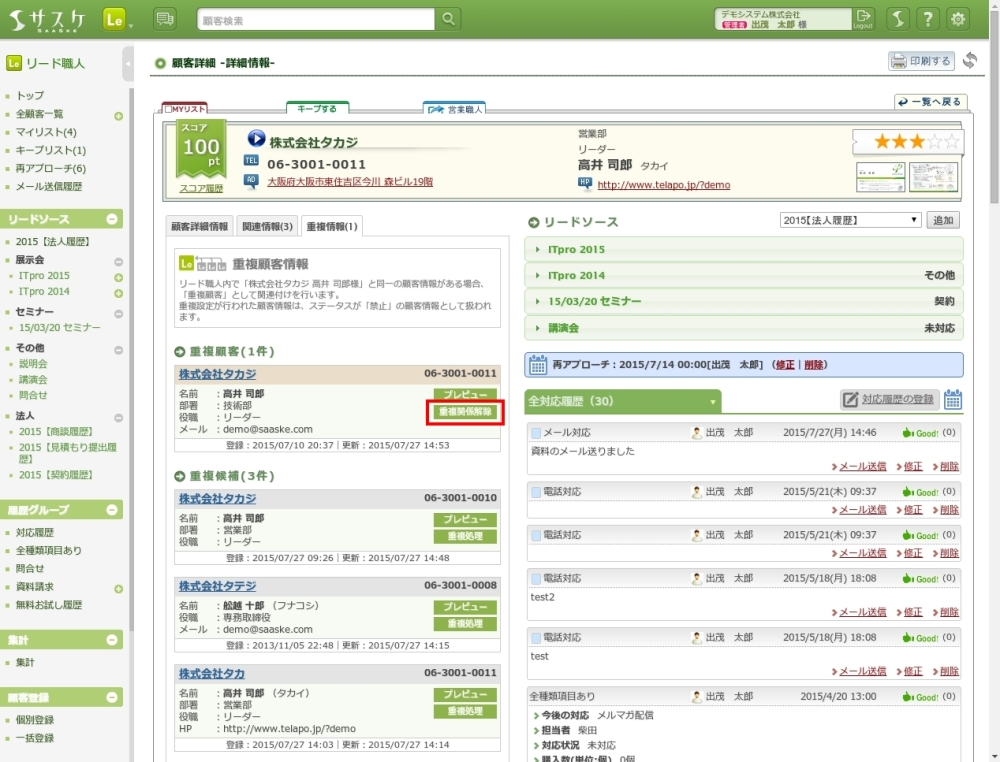1000x762 pixels.
Task: Click the refresh arrows icon beside 印刷する
Action: [969, 61]
